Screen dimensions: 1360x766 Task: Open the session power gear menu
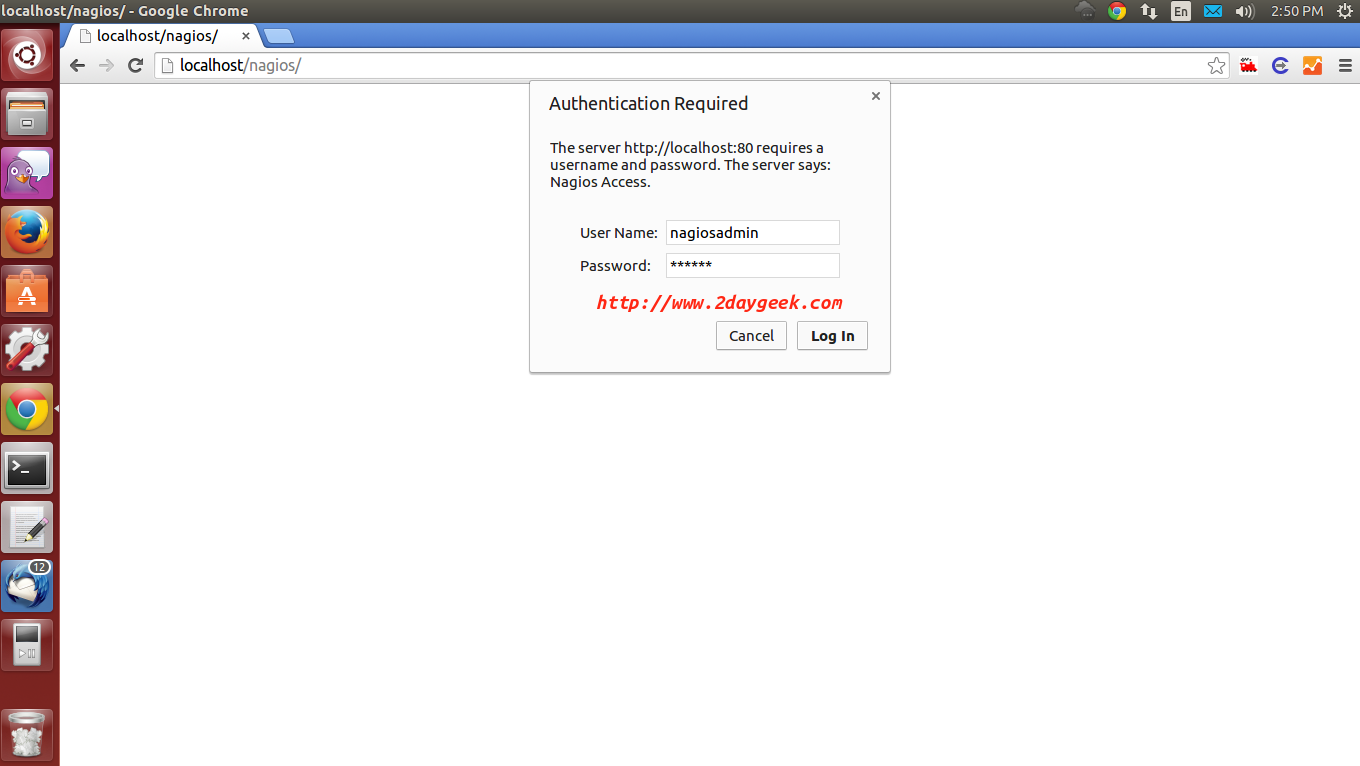click(1344, 11)
